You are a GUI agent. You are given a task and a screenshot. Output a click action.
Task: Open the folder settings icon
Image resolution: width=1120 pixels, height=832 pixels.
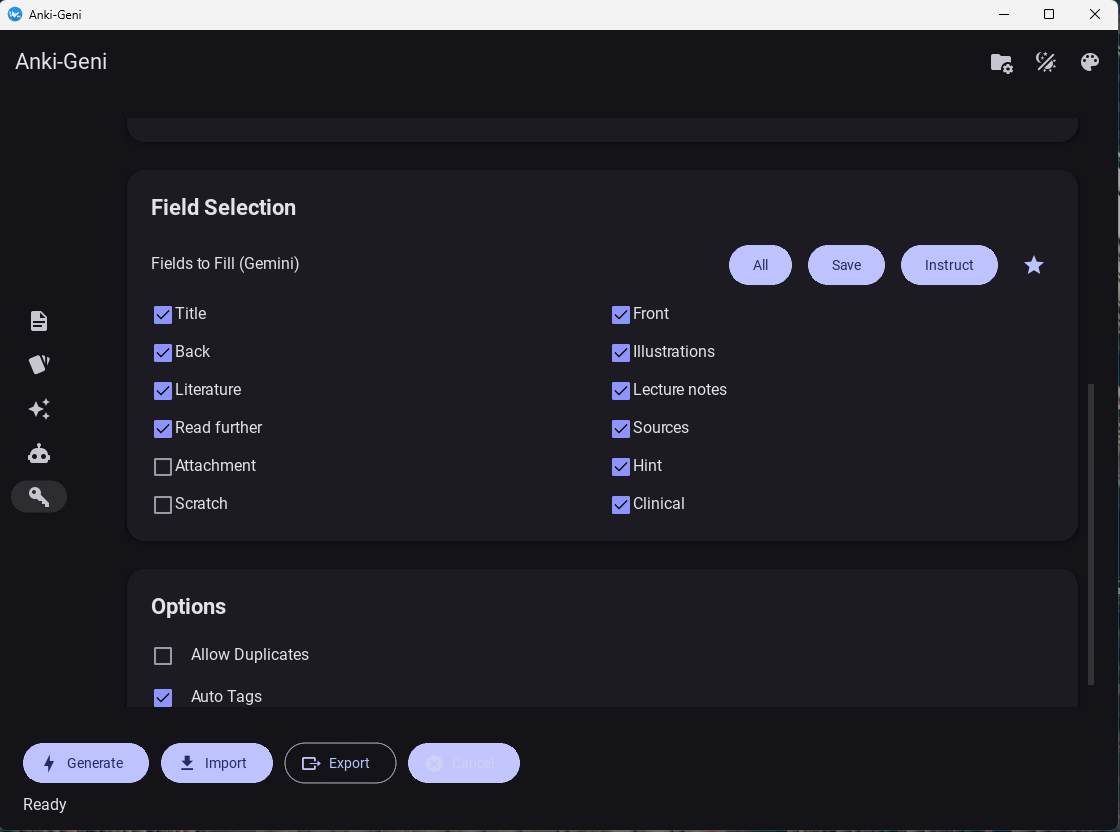point(1001,63)
